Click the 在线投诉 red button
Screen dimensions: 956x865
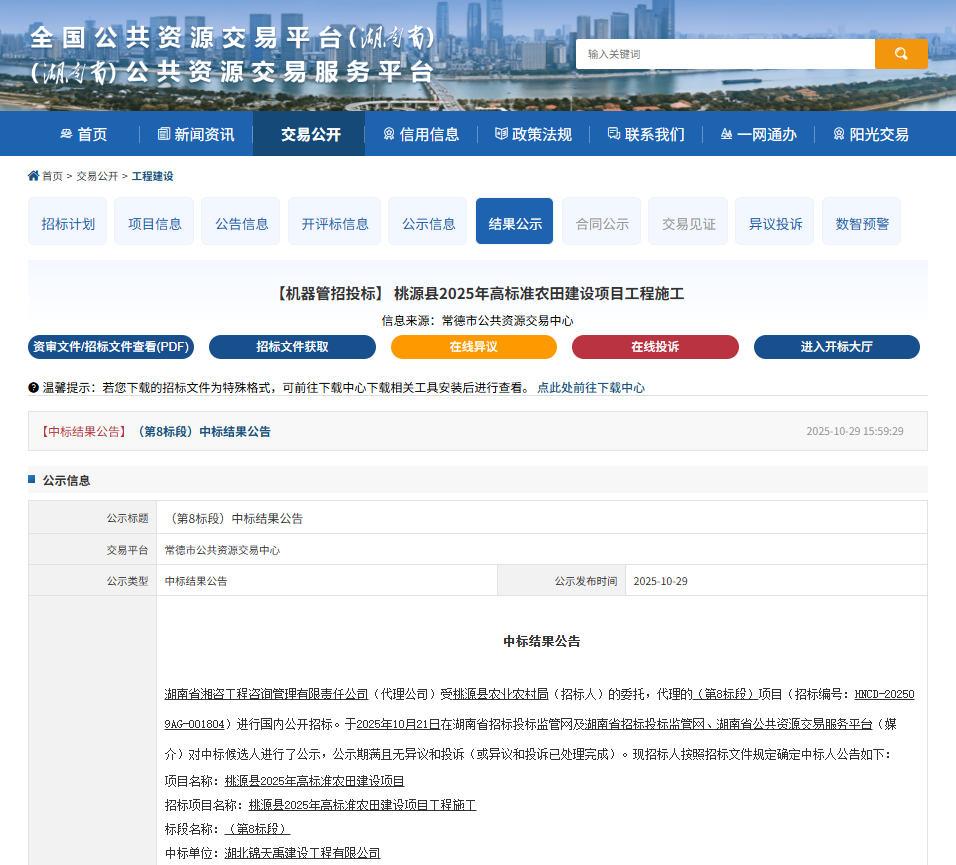point(655,347)
